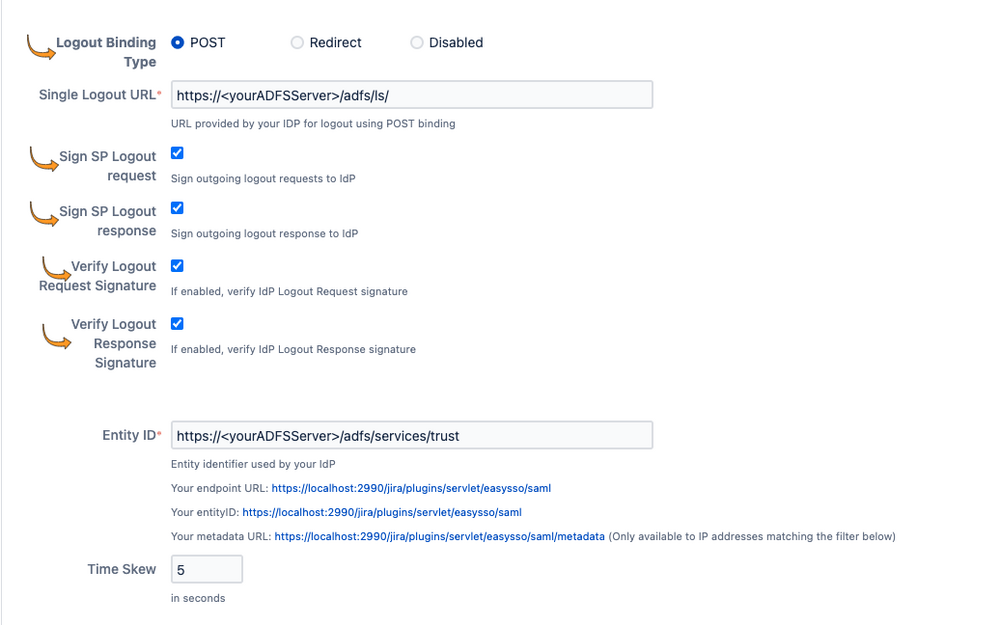Image resolution: width=1000 pixels, height=625 pixels.
Task: Click orange arrow beside Verify Logout Response Signature
Action: [x=56, y=337]
